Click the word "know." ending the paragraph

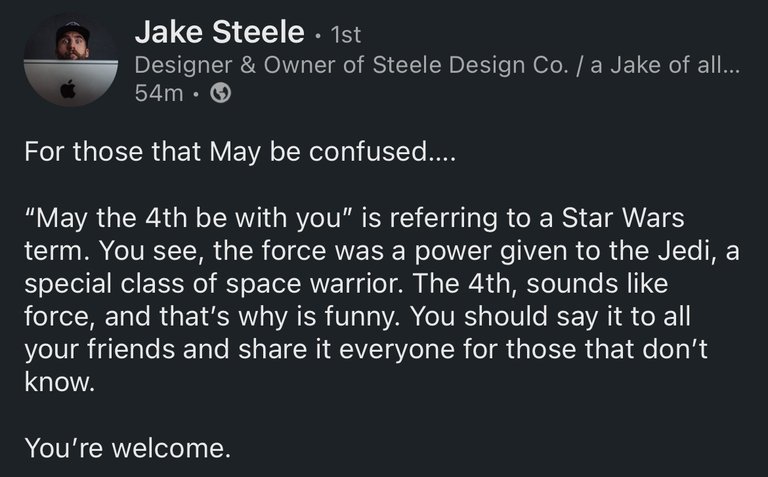pos(59,382)
